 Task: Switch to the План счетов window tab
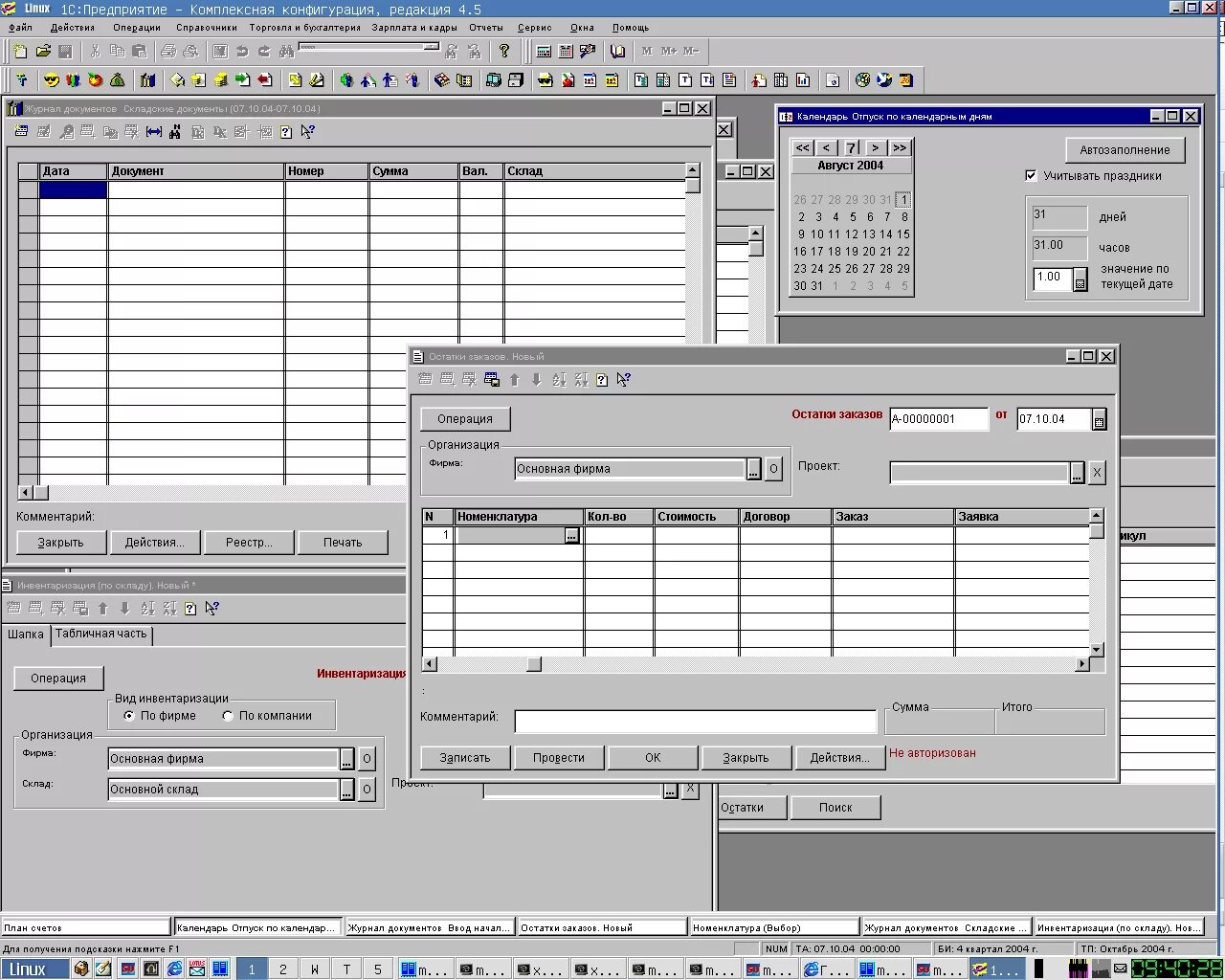coord(85,927)
